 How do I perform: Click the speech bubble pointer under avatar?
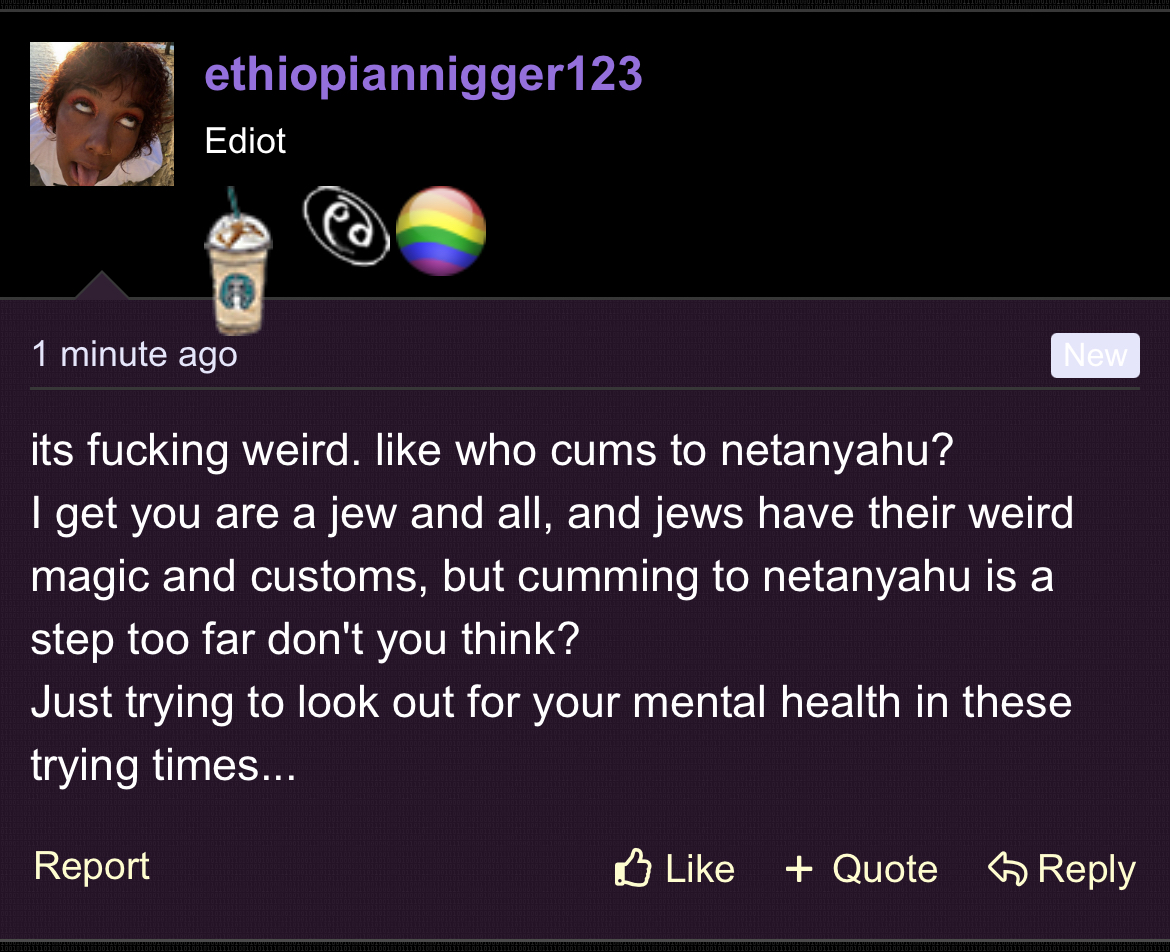click(x=101, y=284)
